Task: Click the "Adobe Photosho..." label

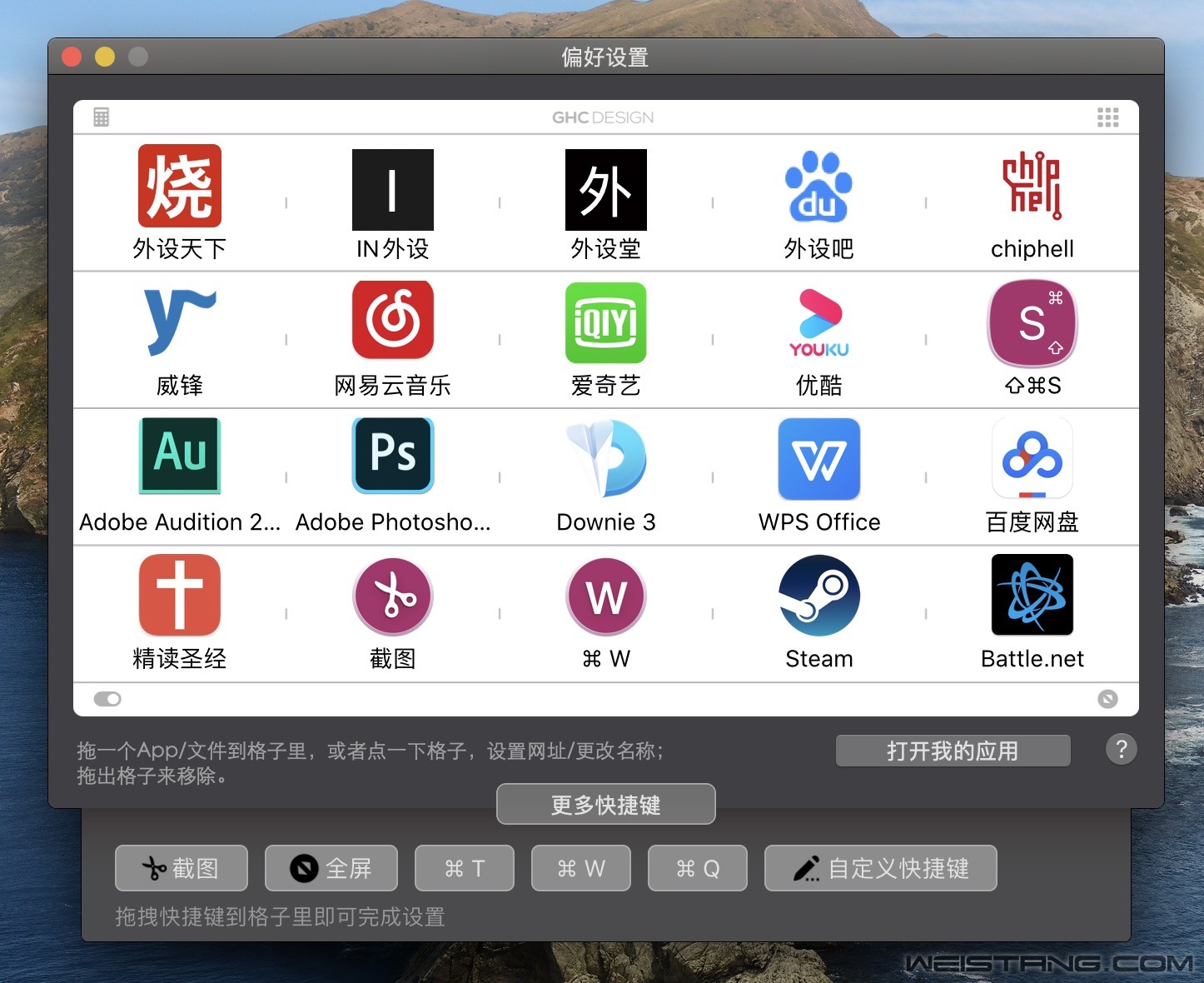Action: pyautogui.click(x=393, y=522)
